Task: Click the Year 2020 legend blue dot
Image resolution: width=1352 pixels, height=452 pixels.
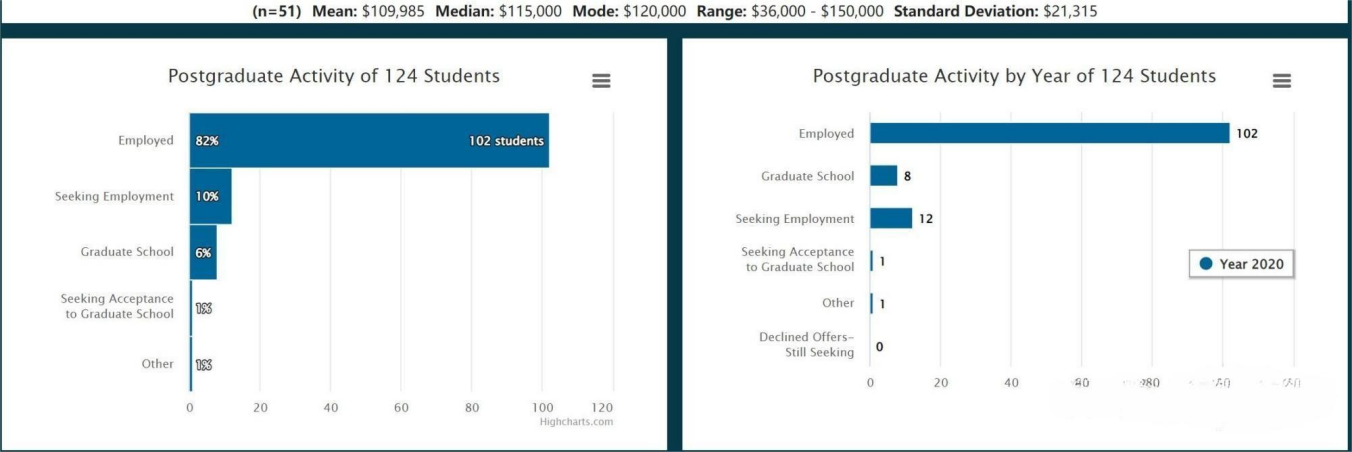Action: pos(1206,264)
